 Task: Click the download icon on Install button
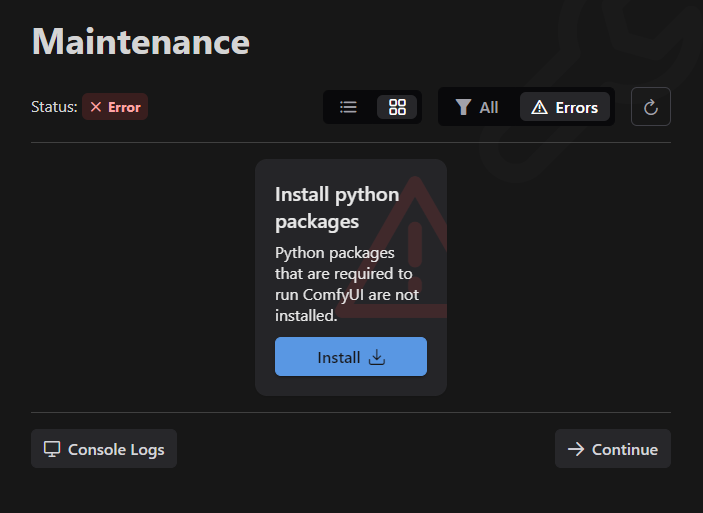[x=377, y=357]
